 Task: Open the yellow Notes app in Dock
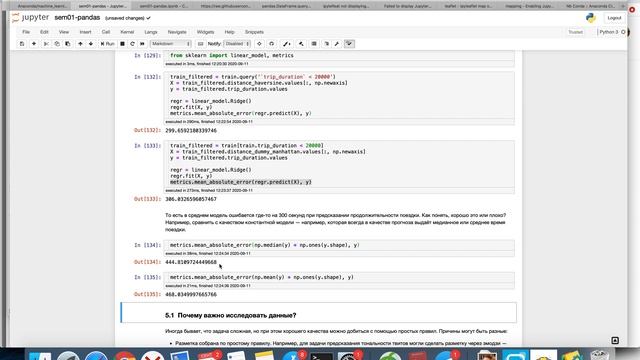pyautogui.click(x=264, y=356)
